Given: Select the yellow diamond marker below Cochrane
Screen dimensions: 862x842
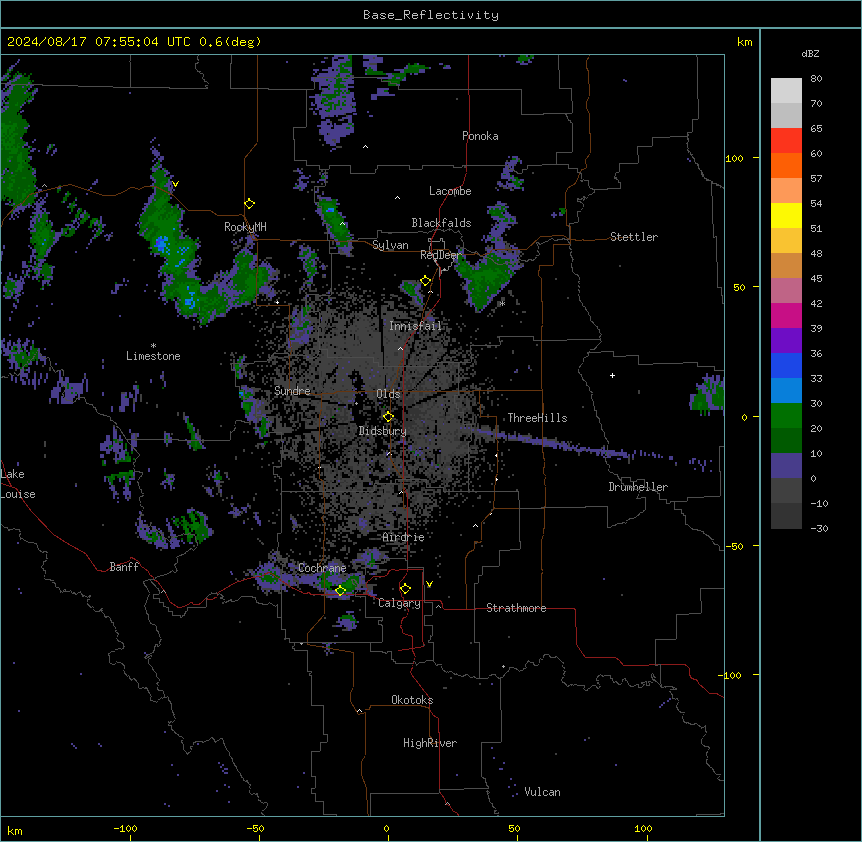Looking at the screenshot, I should (340, 590).
